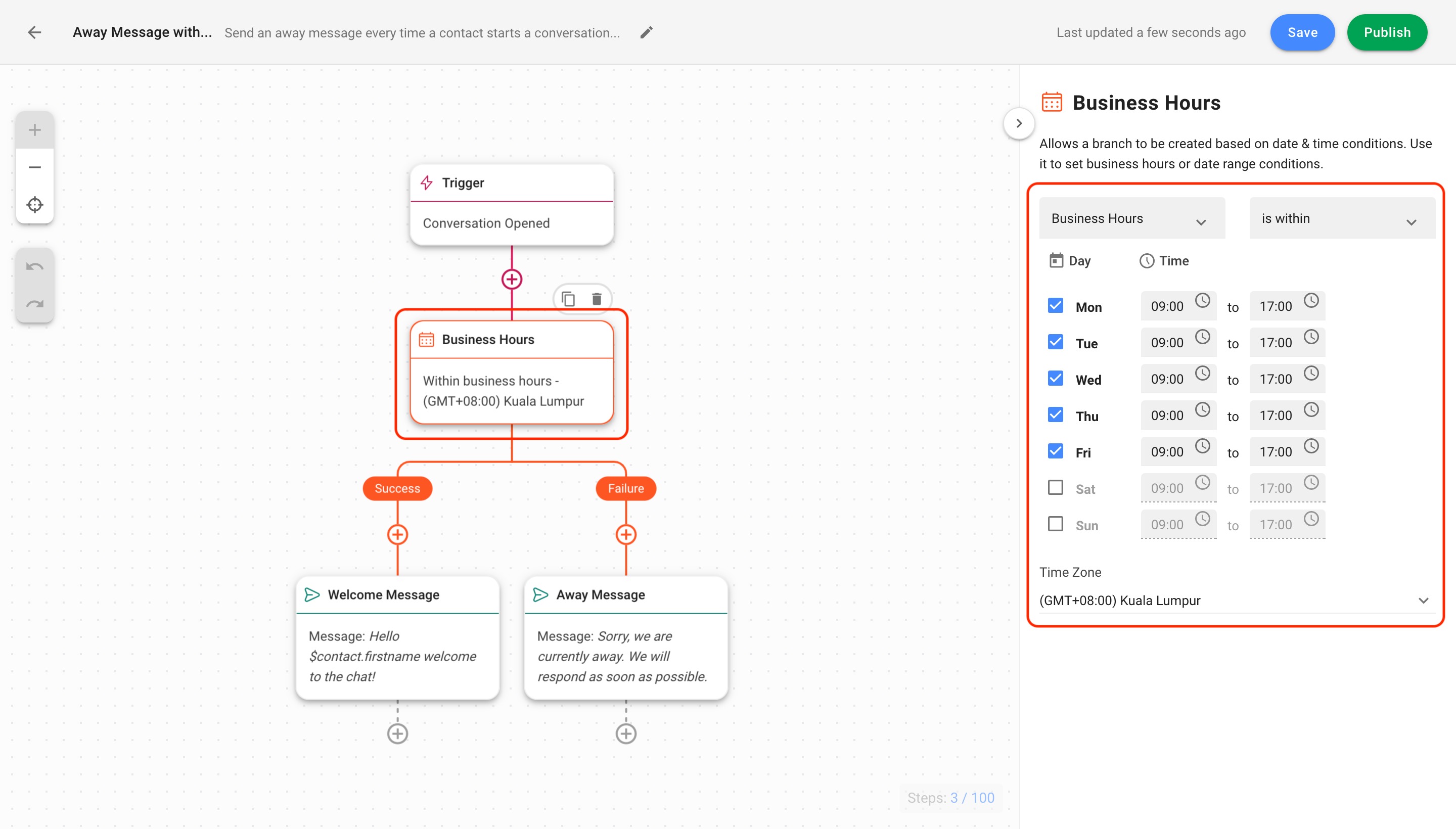Click the back arrow to navigate away

(x=34, y=32)
